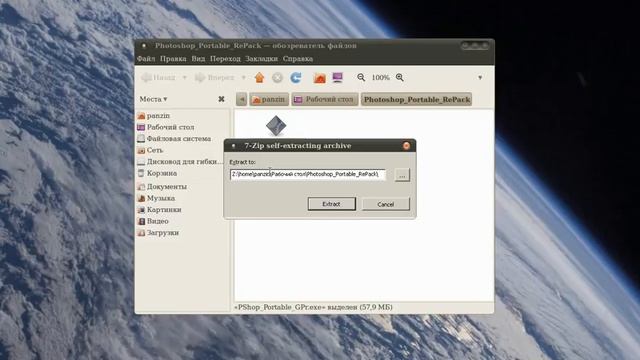Zoom out with the minus magnifier
640x360 pixels.
tap(361, 78)
